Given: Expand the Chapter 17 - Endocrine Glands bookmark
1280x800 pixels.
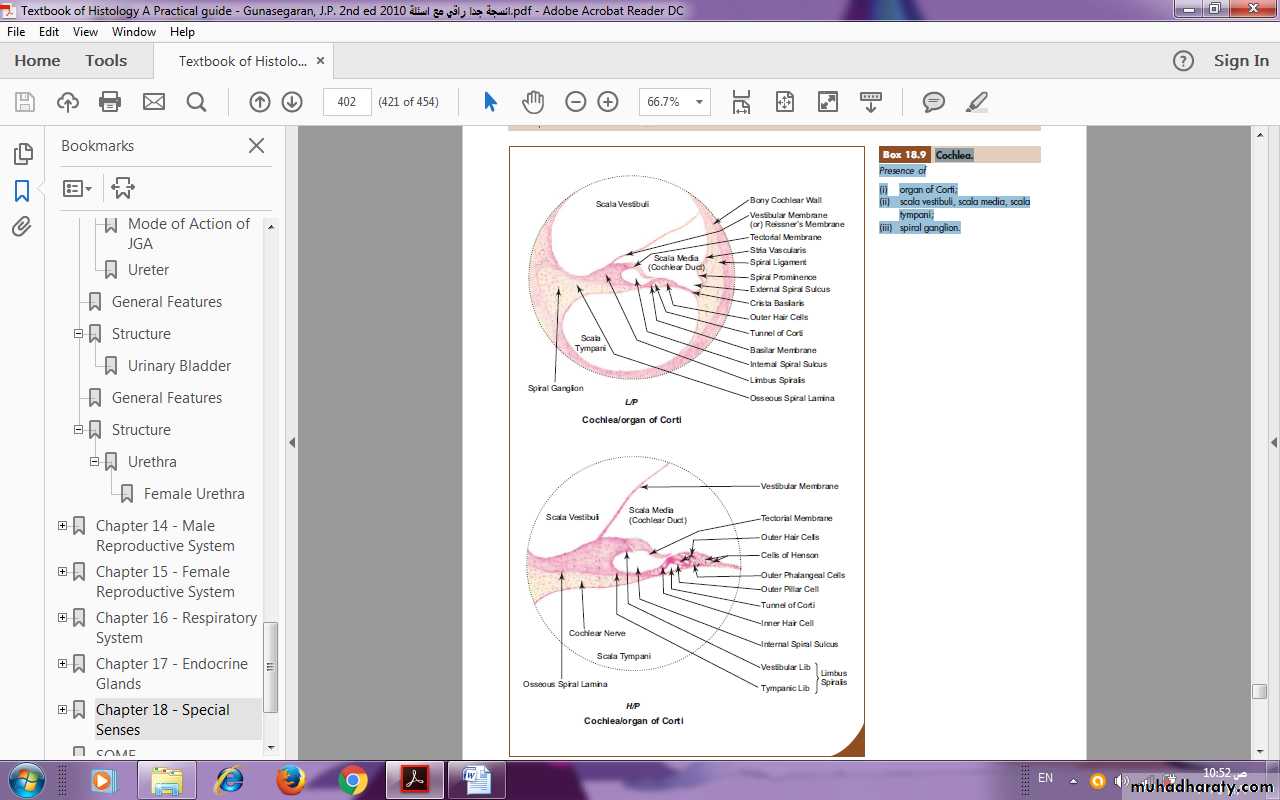Looking at the screenshot, I should coord(62,664).
